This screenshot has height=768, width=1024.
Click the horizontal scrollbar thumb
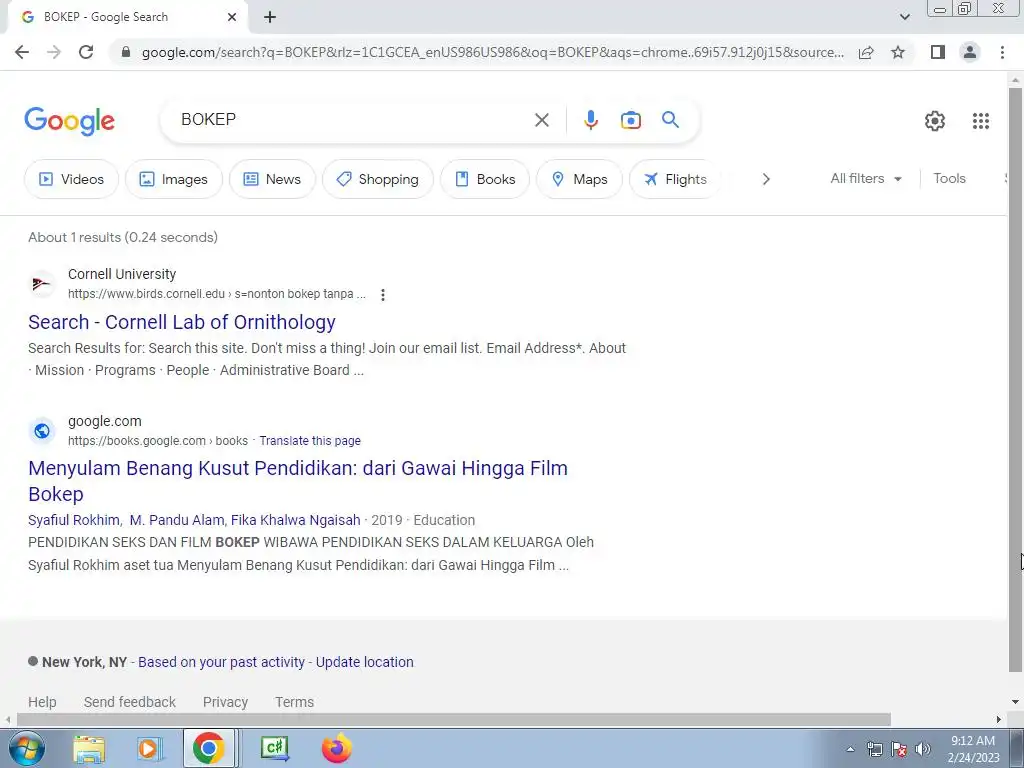tap(454, 720)
